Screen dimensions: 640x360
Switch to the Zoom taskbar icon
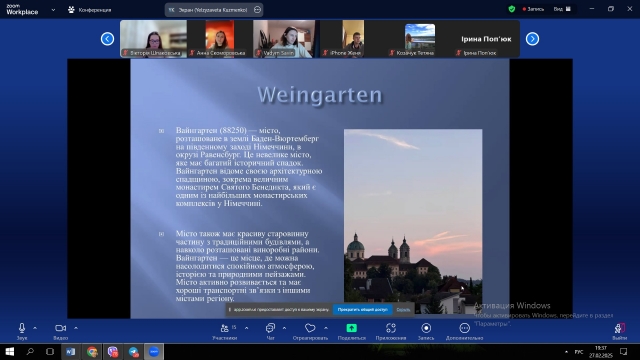[154, 351]
